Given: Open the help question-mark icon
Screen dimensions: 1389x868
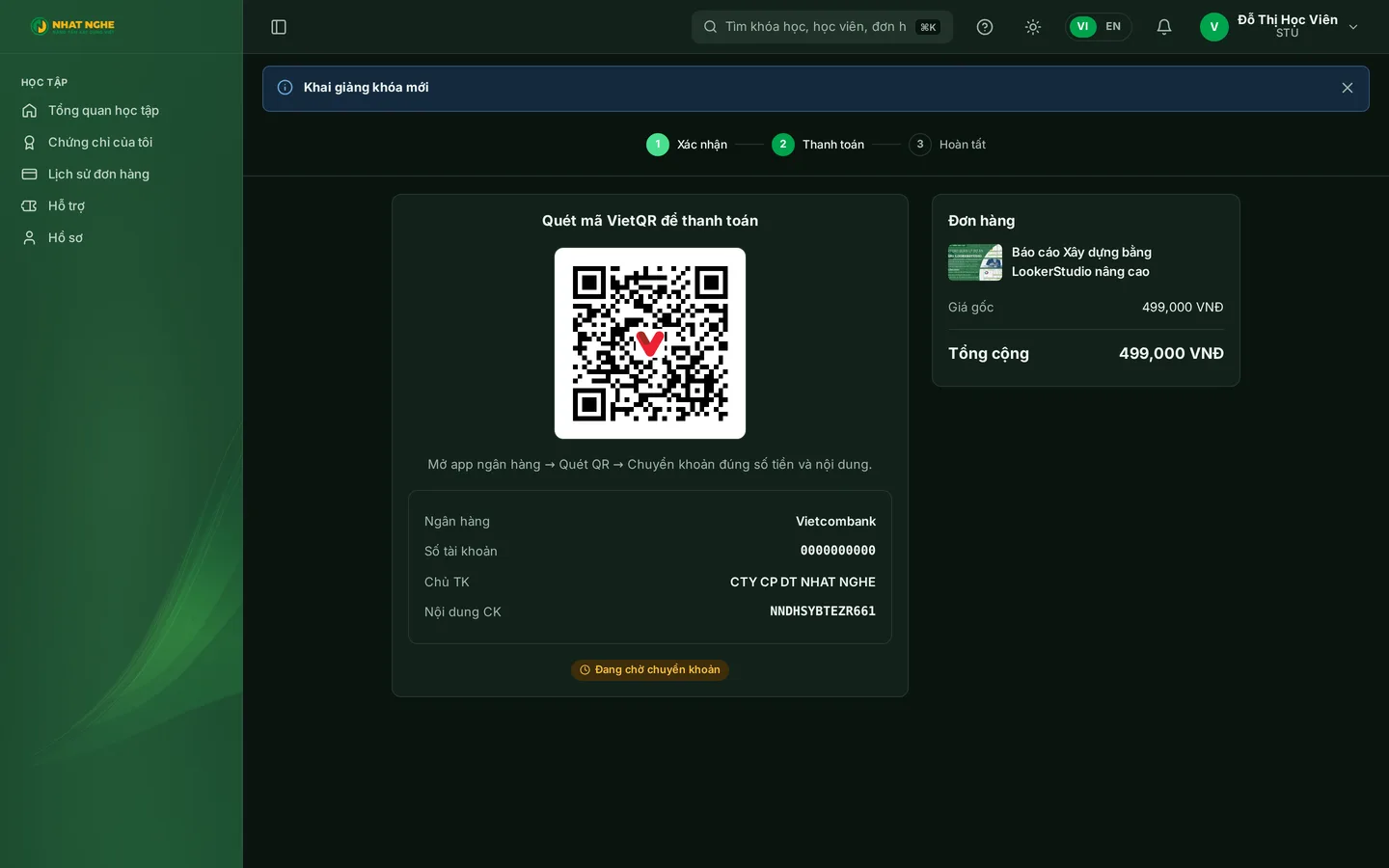Looking at the screenshot, I should coord(985,27).
